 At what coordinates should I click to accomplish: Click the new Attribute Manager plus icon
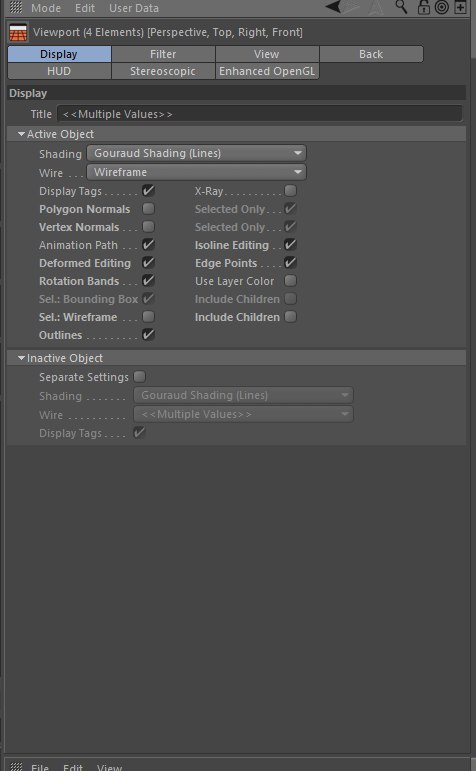[x=460, y=7]
